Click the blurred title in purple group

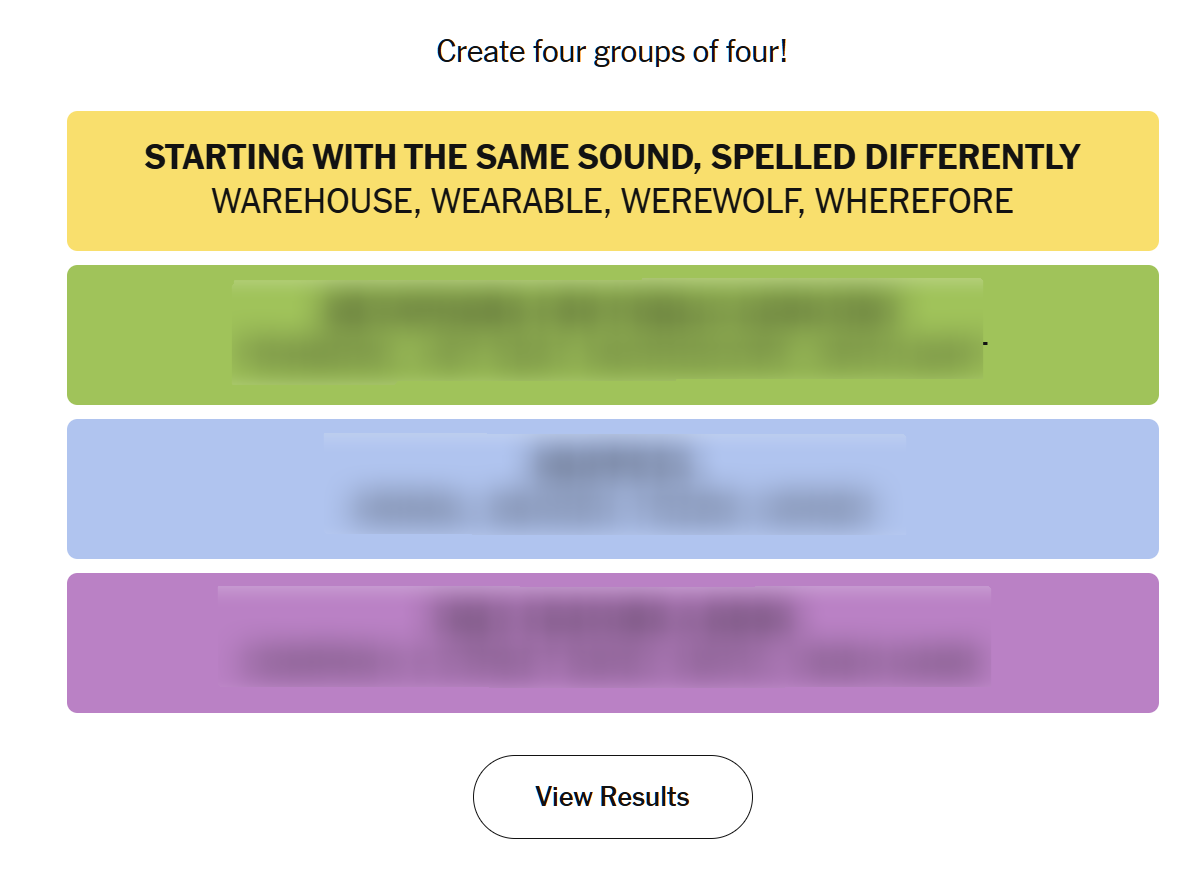[612, 617]
